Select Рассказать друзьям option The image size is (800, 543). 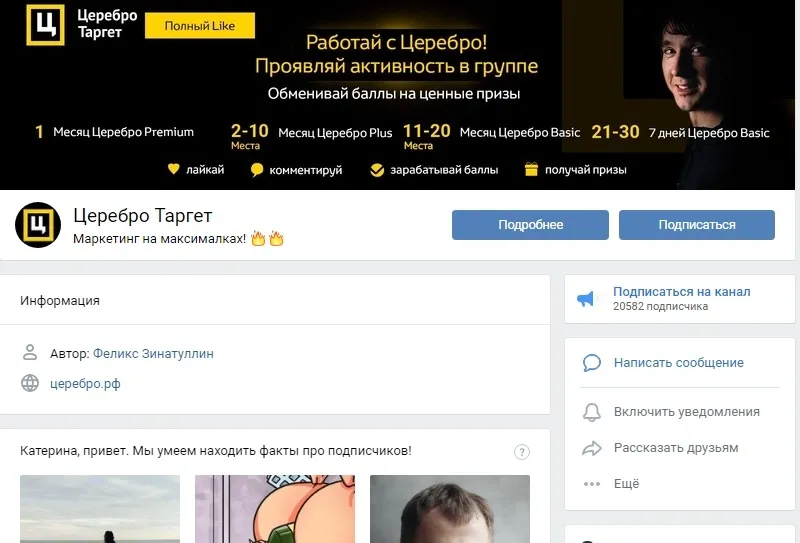coord(676,448)
